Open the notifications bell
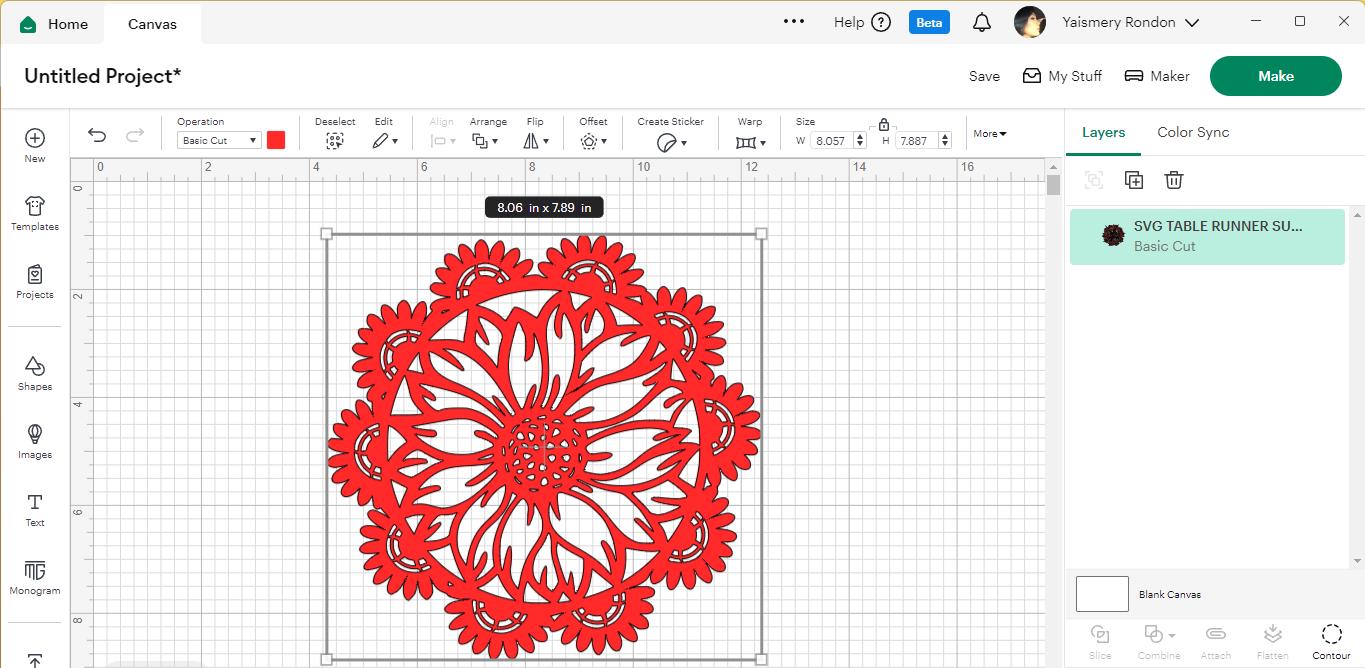Screen dimensions: 1365x668 [x=982, y=22]
